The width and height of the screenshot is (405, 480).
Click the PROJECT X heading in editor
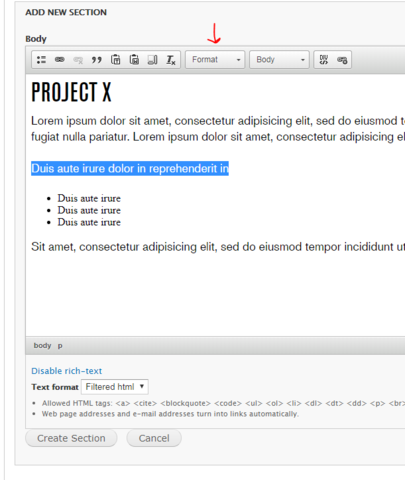[x=71, y=92]
